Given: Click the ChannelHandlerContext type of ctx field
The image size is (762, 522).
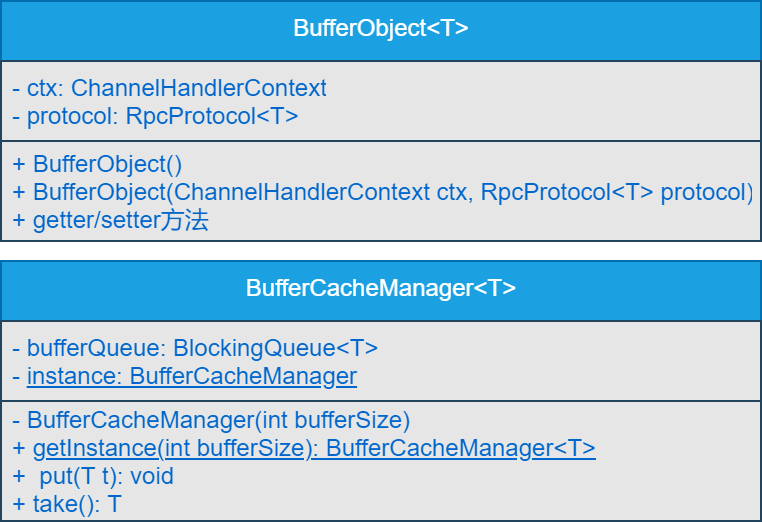Looking at the screenshot, I should 201,88.
